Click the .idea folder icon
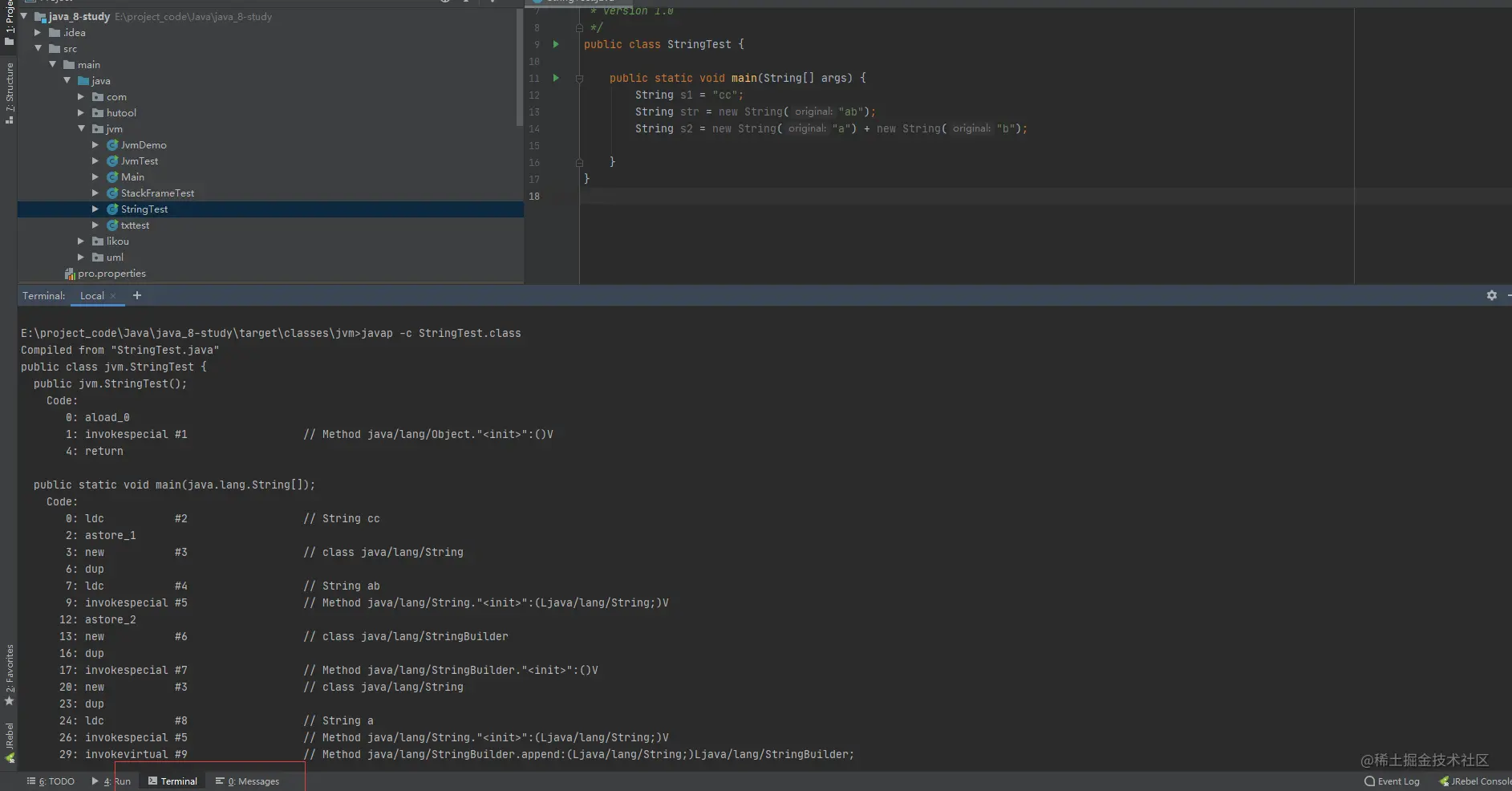The image size is (1512, 791). click(x=55, y=33)
